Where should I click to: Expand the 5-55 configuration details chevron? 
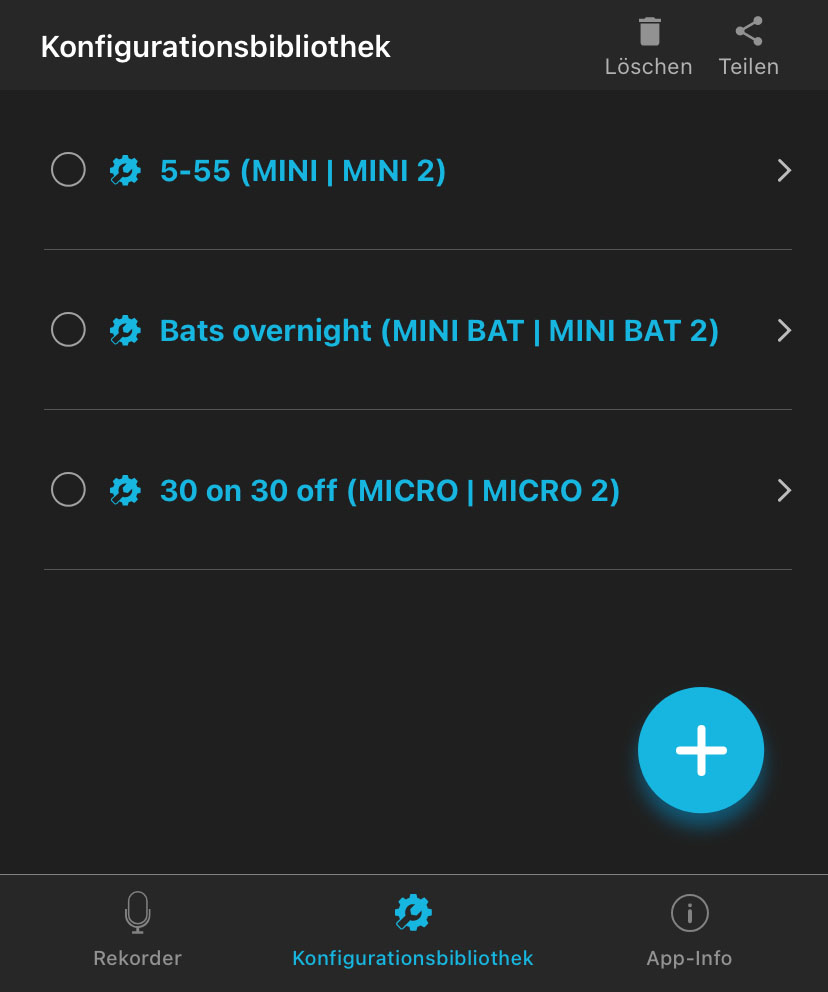point(784,171)
